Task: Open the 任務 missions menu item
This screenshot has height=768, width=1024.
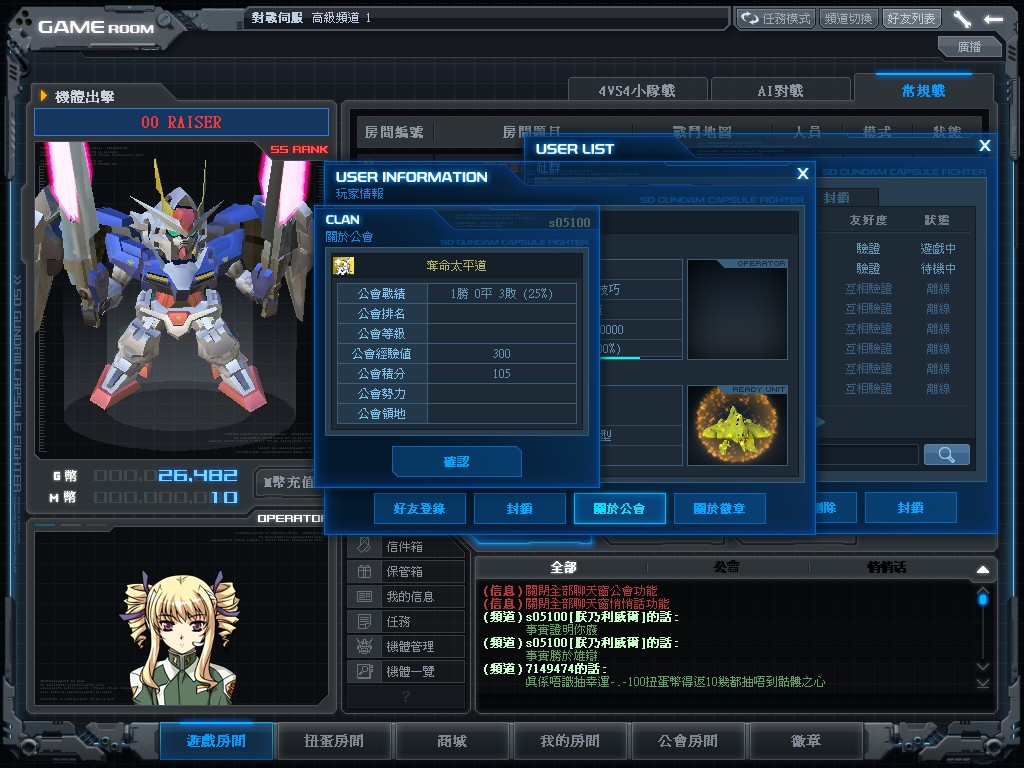Action: point(406,621)
